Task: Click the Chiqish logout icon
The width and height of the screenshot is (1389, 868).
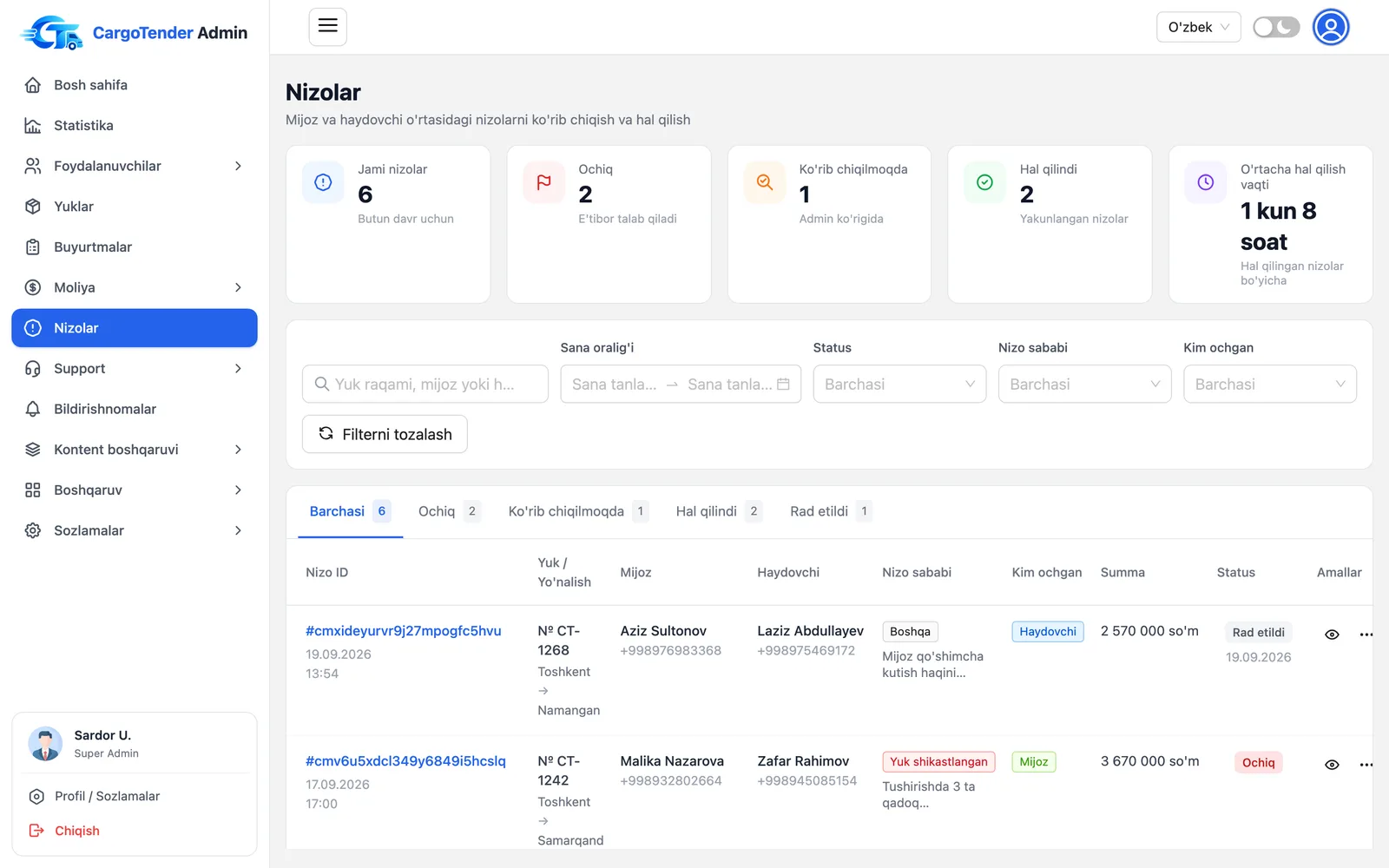Action: tap(36, 831)
